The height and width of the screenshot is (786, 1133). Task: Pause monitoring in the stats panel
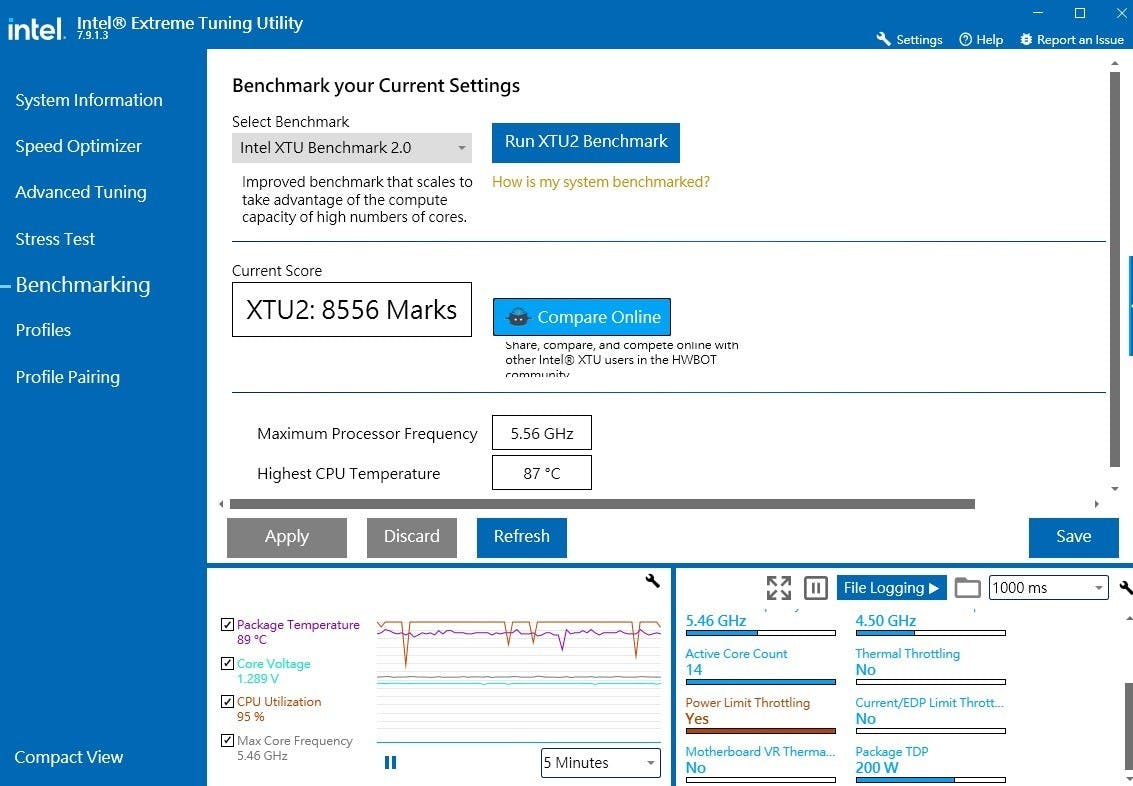(816, 588)
